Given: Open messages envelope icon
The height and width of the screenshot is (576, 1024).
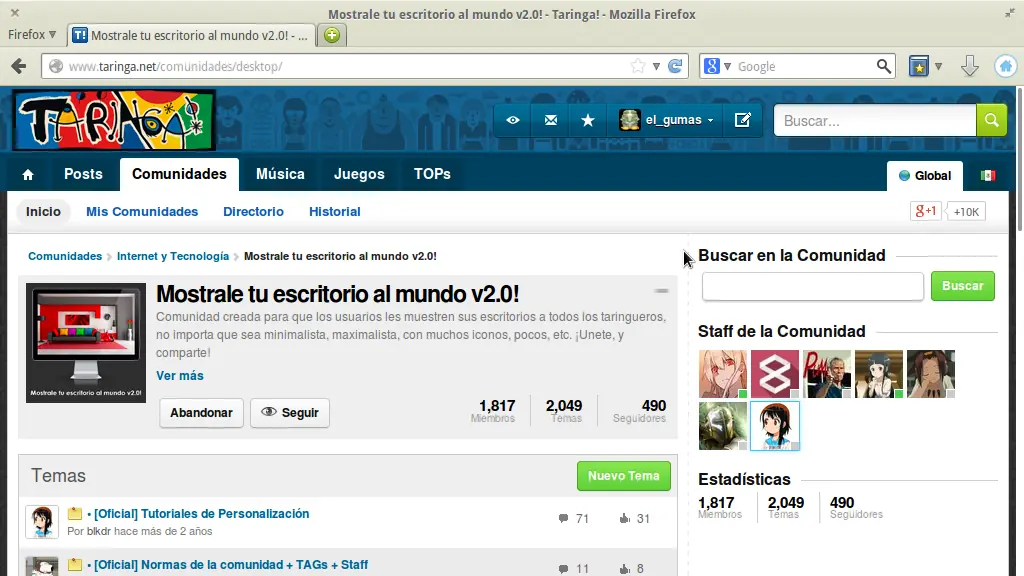Looking at the screenshot, I should point(551,120).
